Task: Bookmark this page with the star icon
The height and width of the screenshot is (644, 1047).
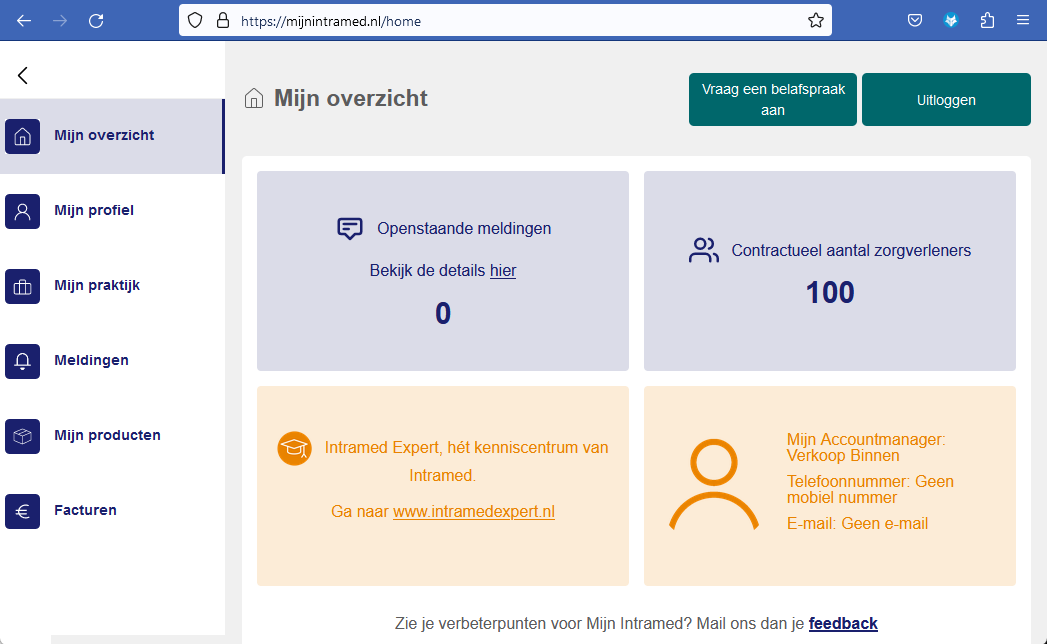Action: coord(815,21)
